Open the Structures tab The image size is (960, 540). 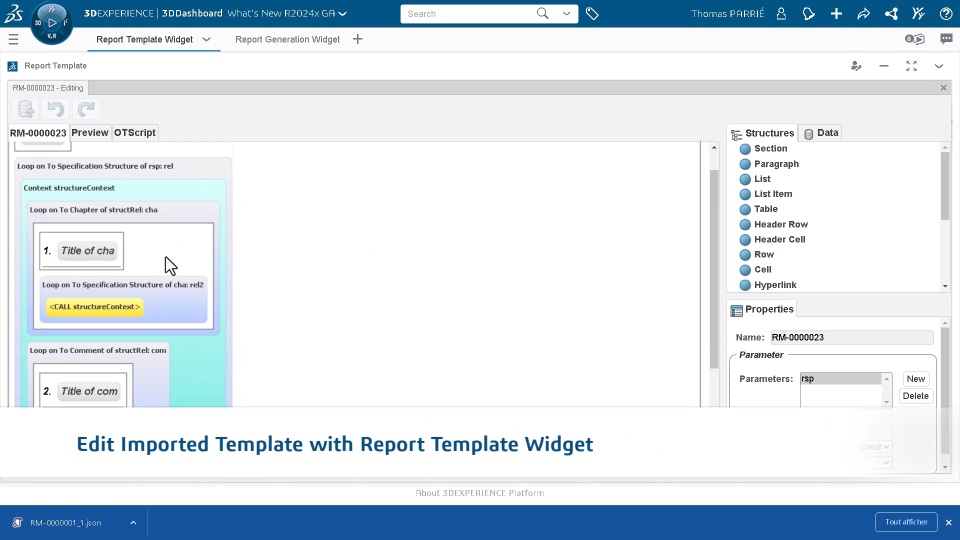pos(762,133)
